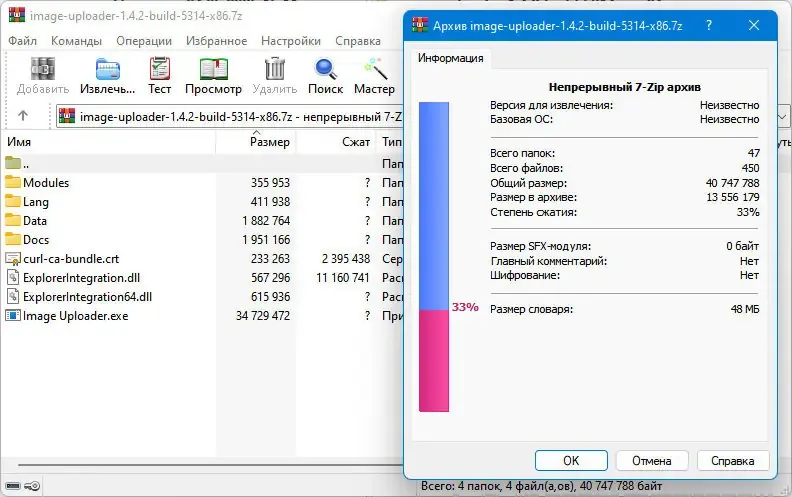
Task: Click the horizontal scrollbar of file list
Action: 210,465
